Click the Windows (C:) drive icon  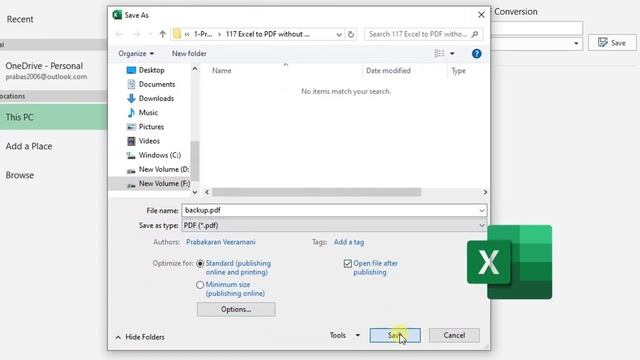[x=131, y=156]
